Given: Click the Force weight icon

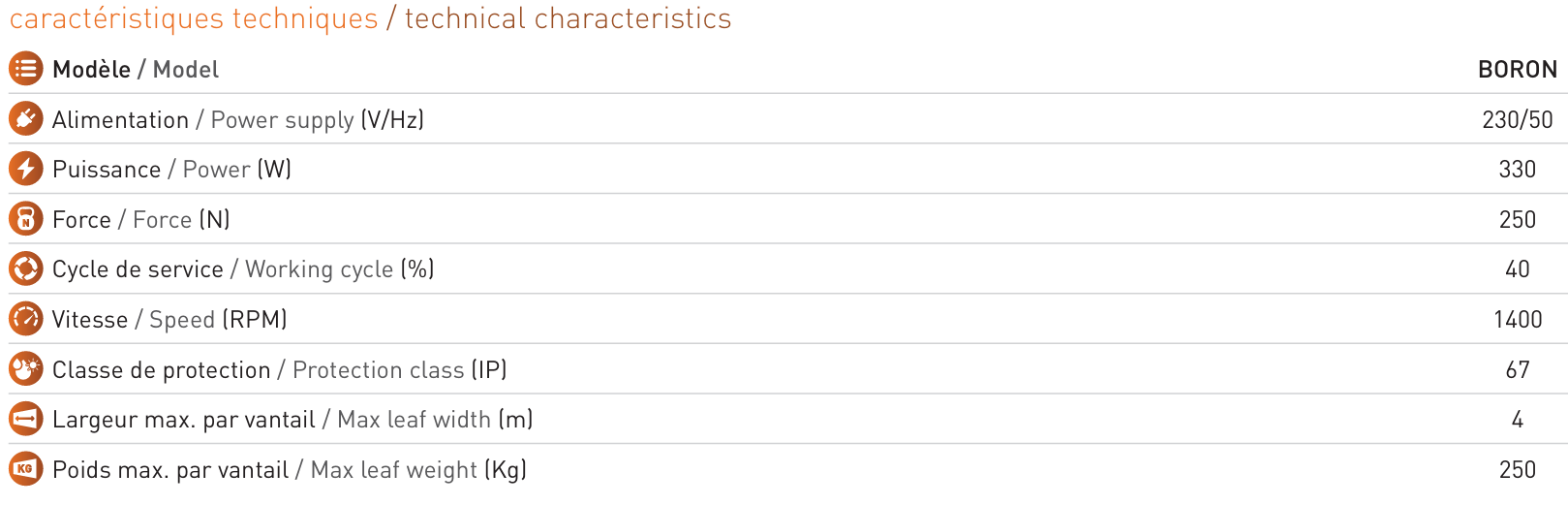Looking at the screenshot, I should [x=26, y=219].
